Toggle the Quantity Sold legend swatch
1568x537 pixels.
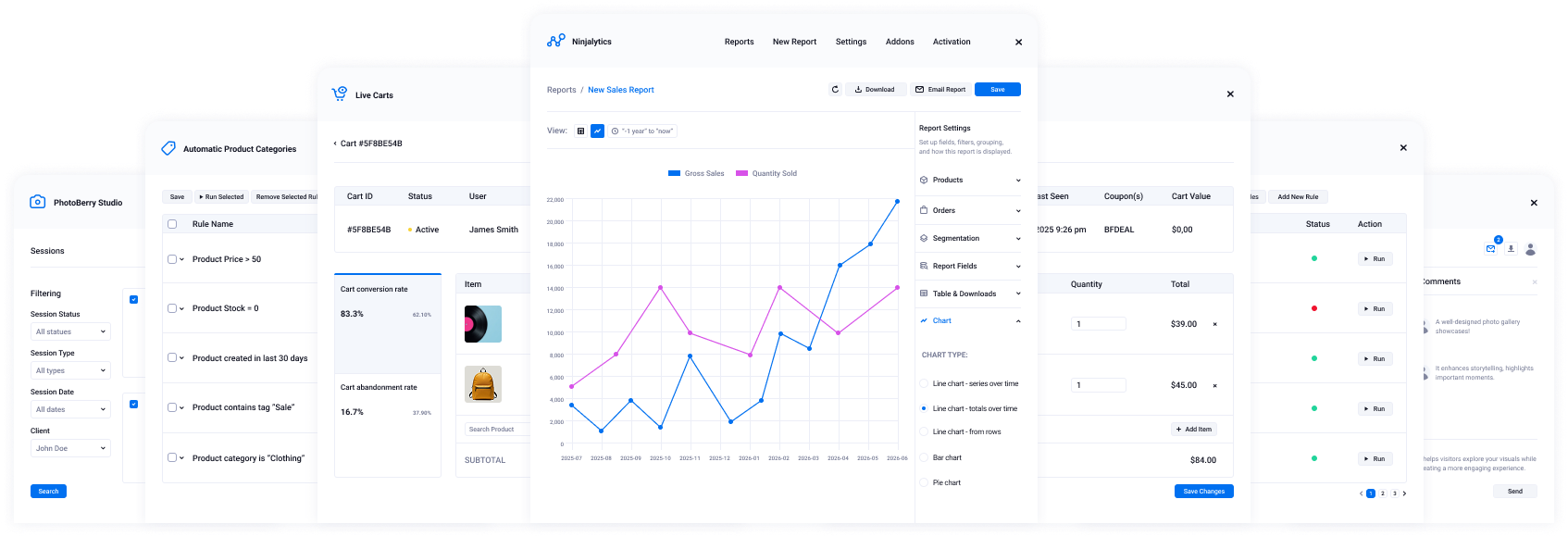[741, 173]
